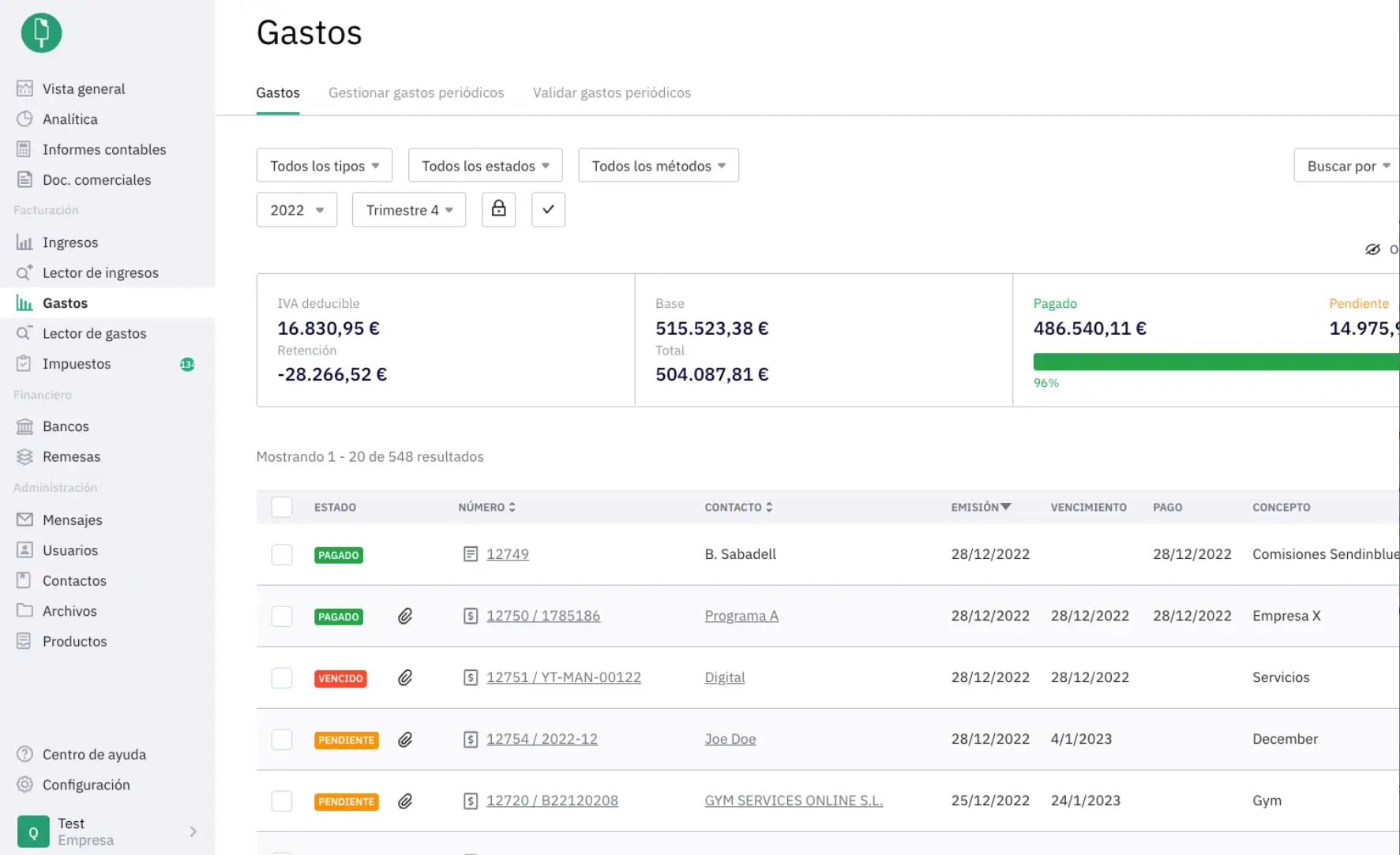Open attachment clip for Digital row
This screenshot has height=855, width=1400.
click(x=405, y=677)
